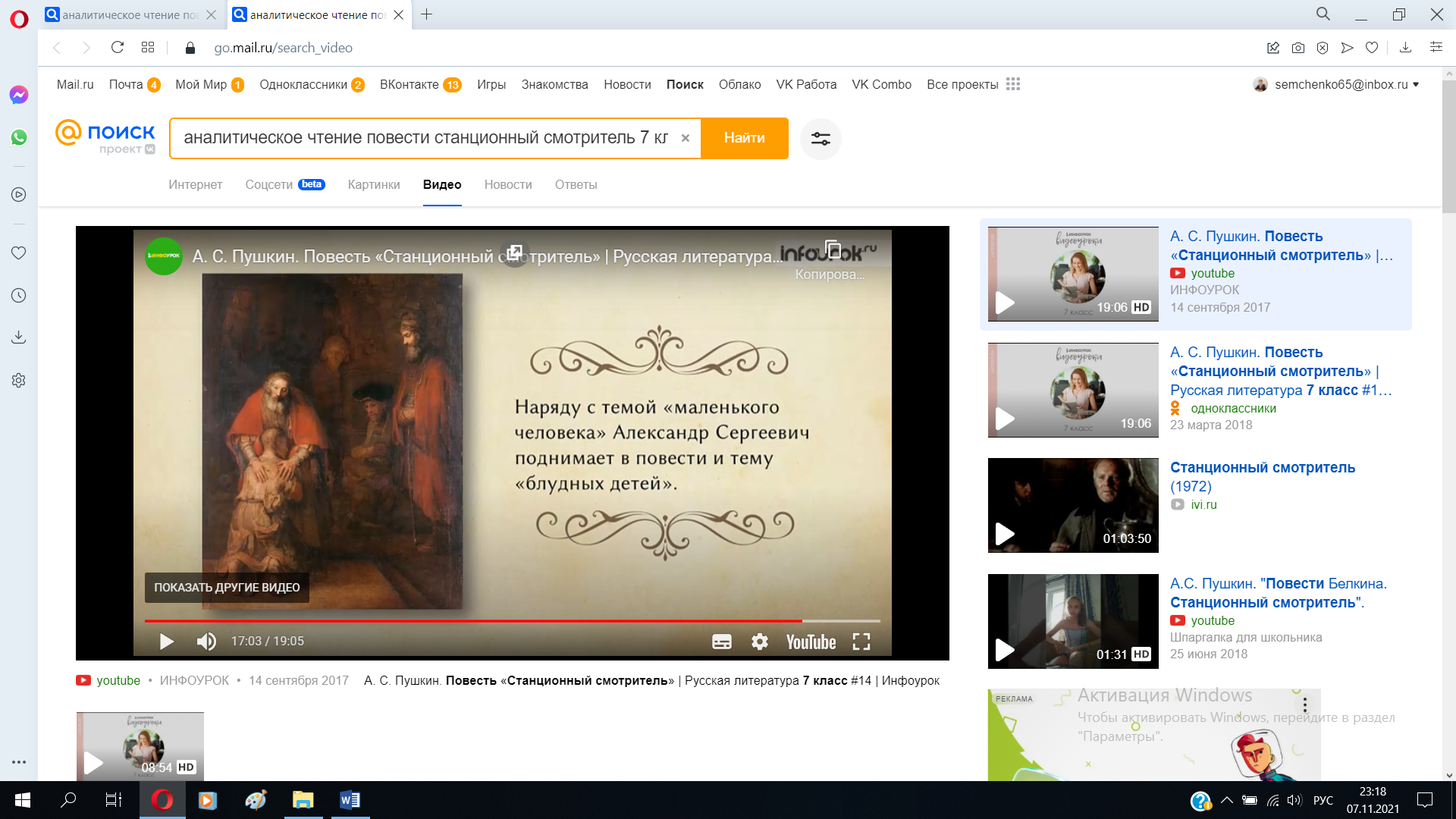Viewport: 1456px width, 819px height.
Task: Switch to Ответы search tab
Action: (x=576, y=184)
